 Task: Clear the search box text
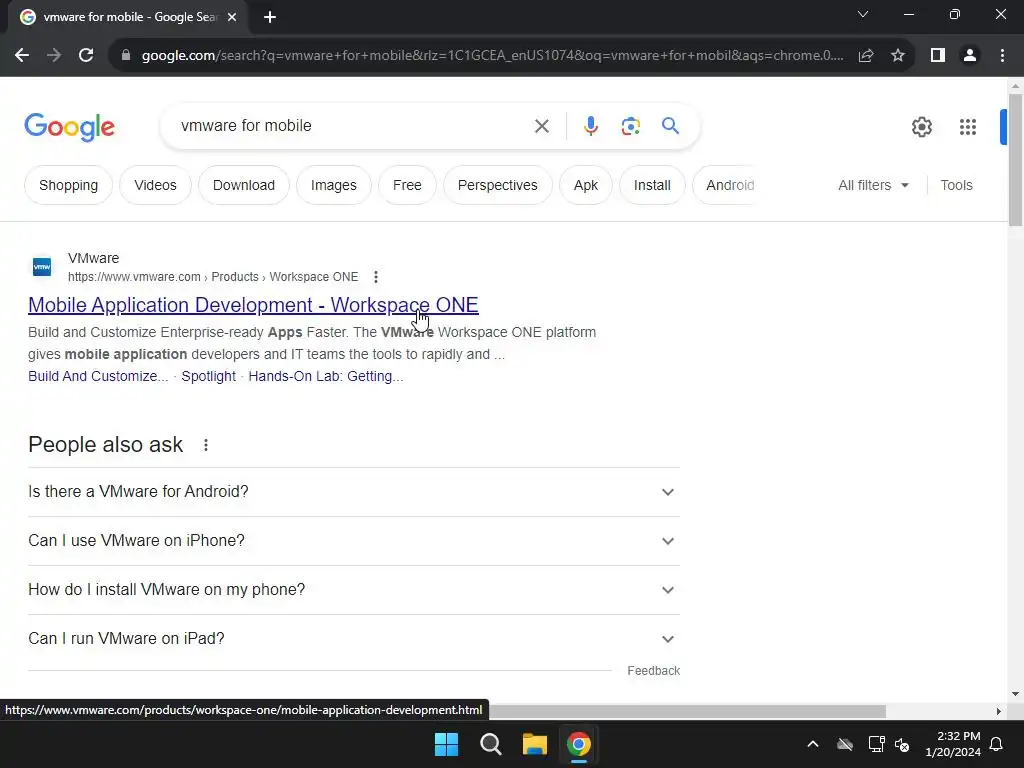[x=541, y=126]
